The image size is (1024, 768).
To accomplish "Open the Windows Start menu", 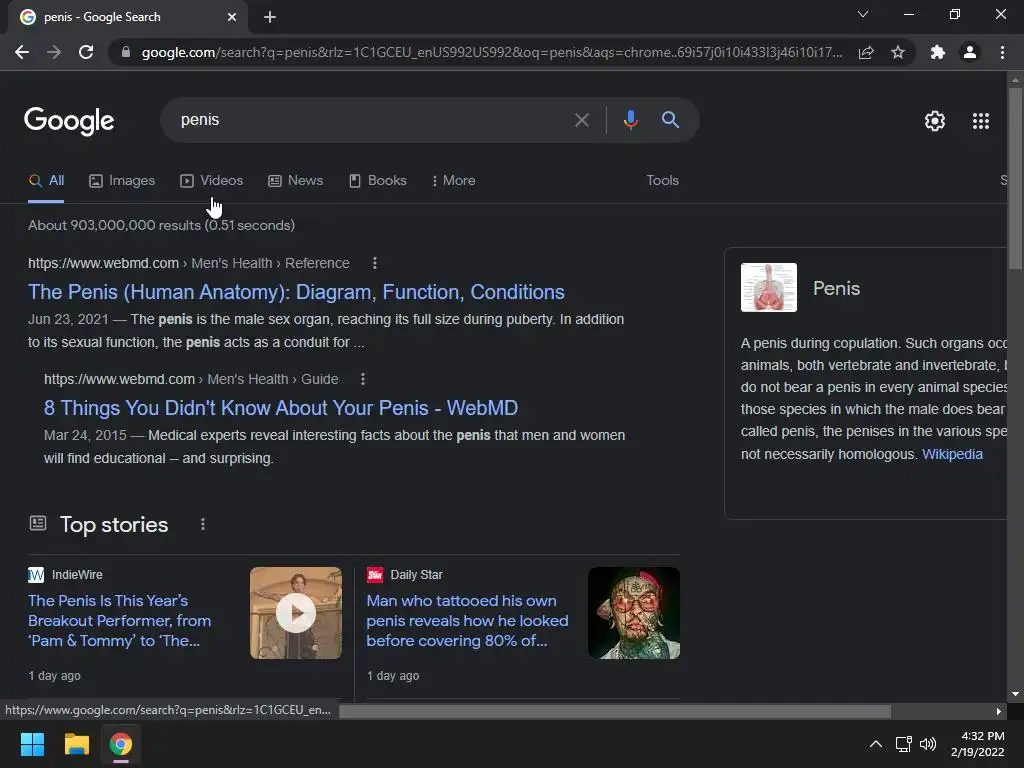I will pyautogui.click(x=32, y=744).
